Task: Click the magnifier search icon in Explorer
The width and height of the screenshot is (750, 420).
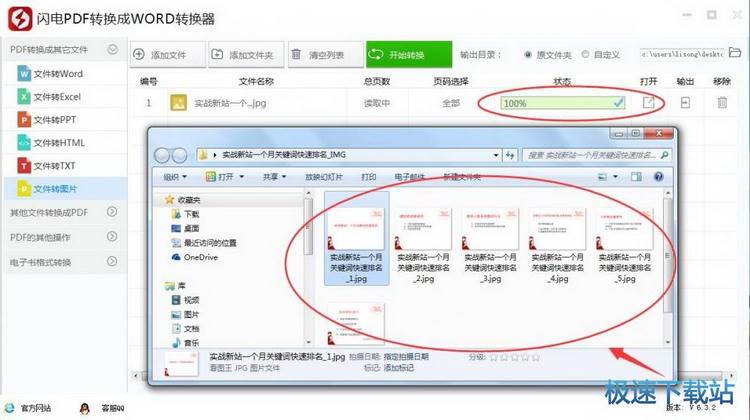Action: pyautogui.click(x=664, y=155)
